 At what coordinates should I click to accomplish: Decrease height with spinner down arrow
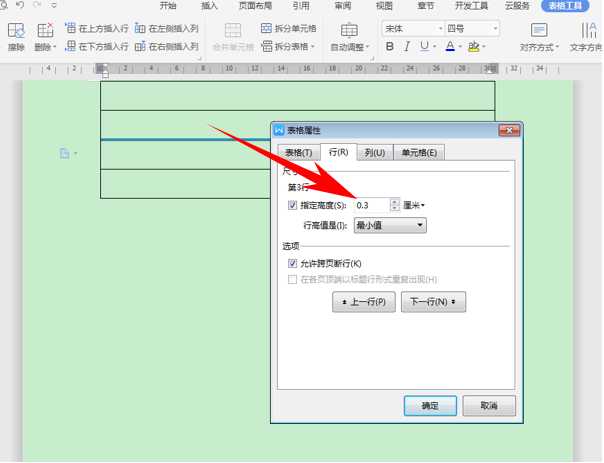coord(395,208)
